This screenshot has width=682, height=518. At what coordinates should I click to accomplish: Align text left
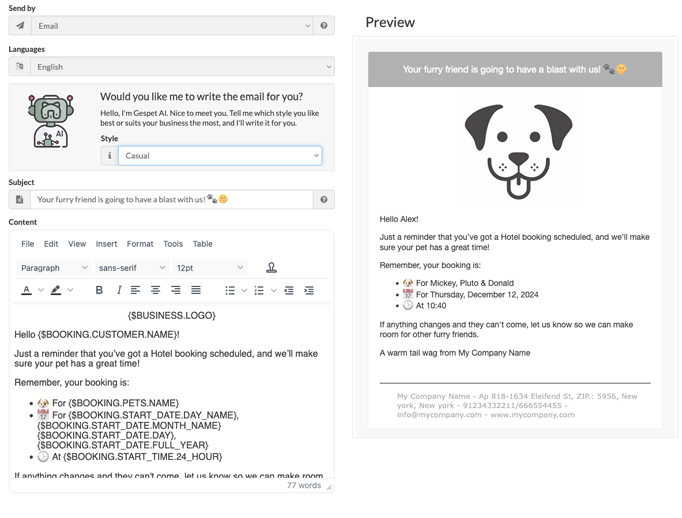coord(135,290)
